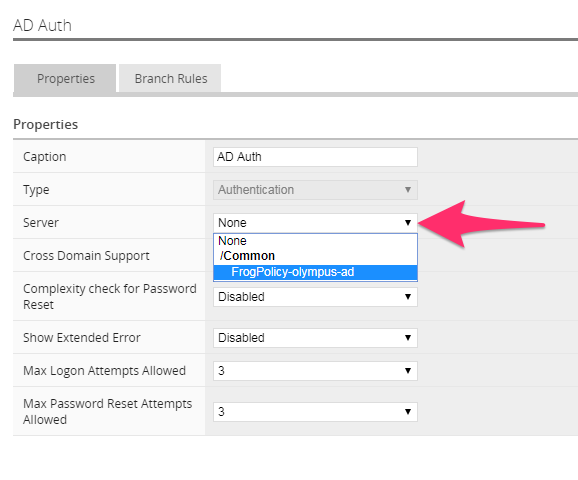
Task: Switch to the Properties tab
Action: 65,79
